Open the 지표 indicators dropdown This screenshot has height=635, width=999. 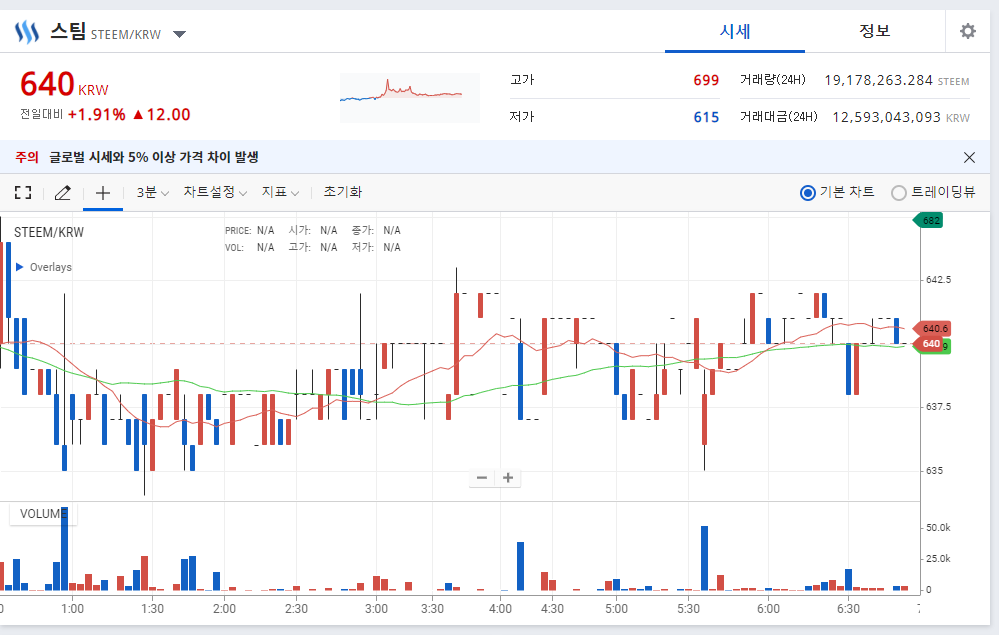point(280,192)
